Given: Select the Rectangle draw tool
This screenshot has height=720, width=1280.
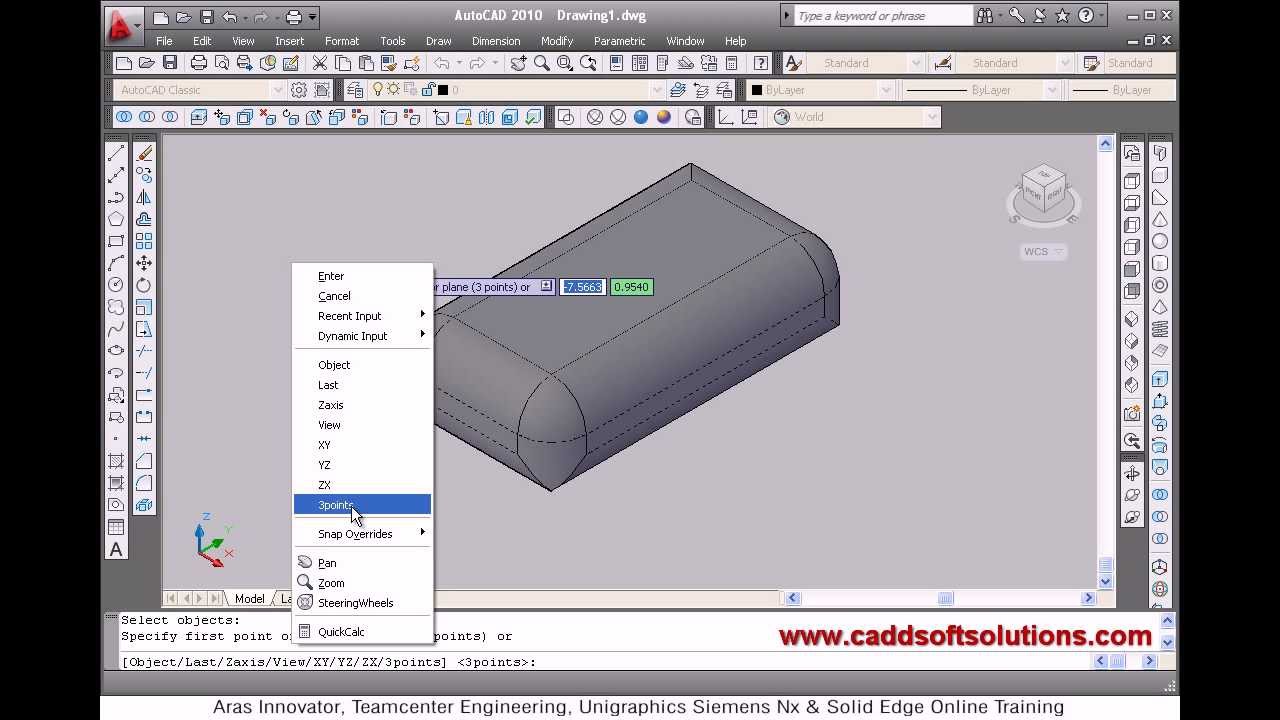Looking at the screenshot, I should (116, 241).
